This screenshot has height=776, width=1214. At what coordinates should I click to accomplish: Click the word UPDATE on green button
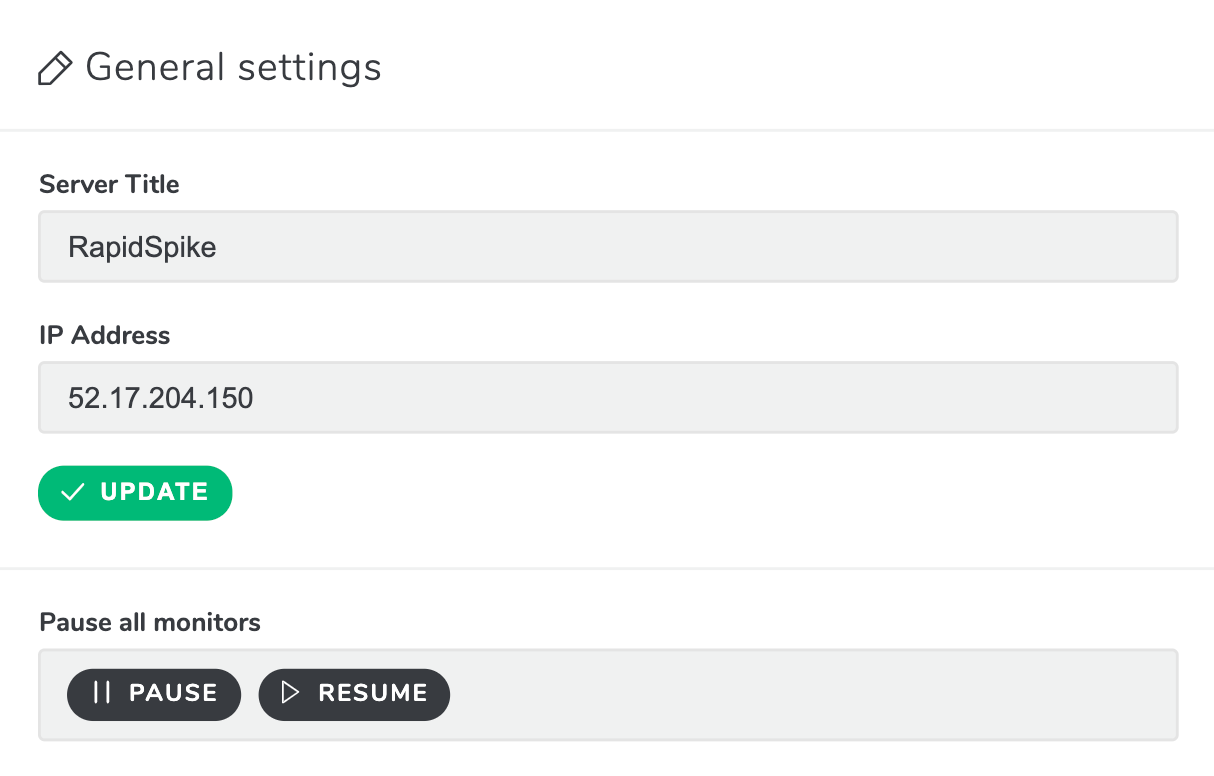pos(154,492)
